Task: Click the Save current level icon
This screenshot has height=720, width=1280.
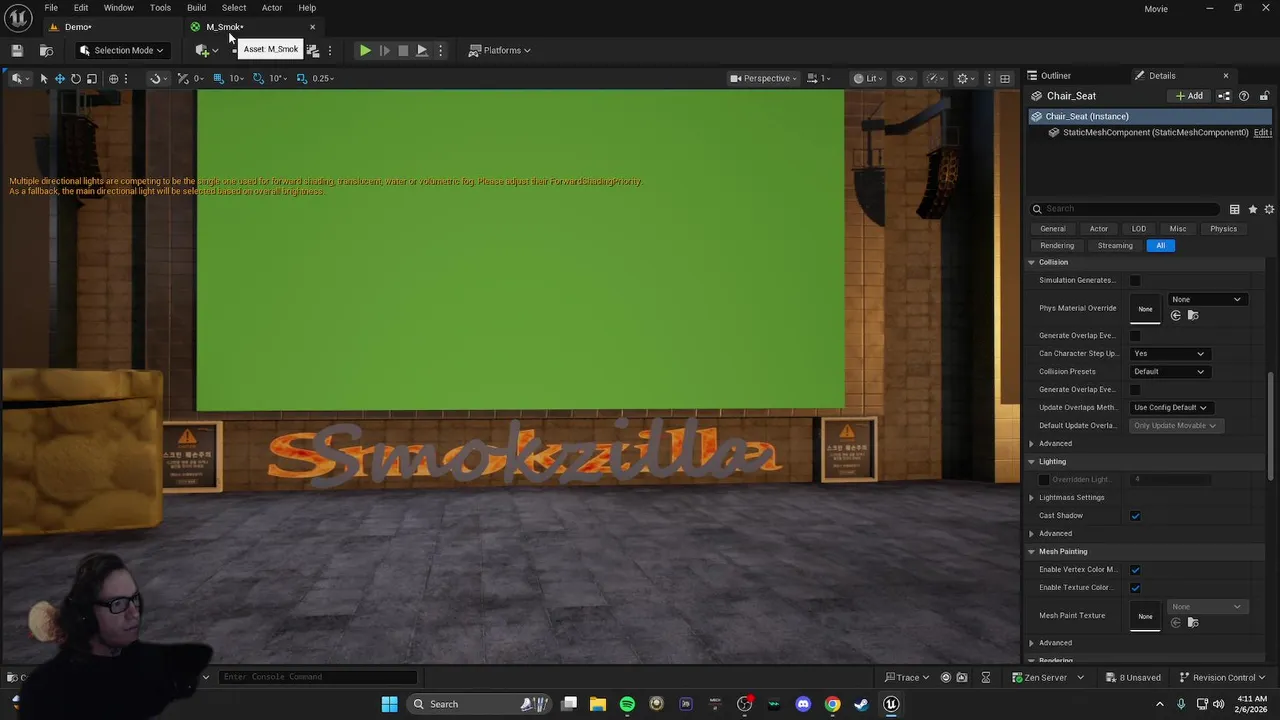Action: point(17,50)
